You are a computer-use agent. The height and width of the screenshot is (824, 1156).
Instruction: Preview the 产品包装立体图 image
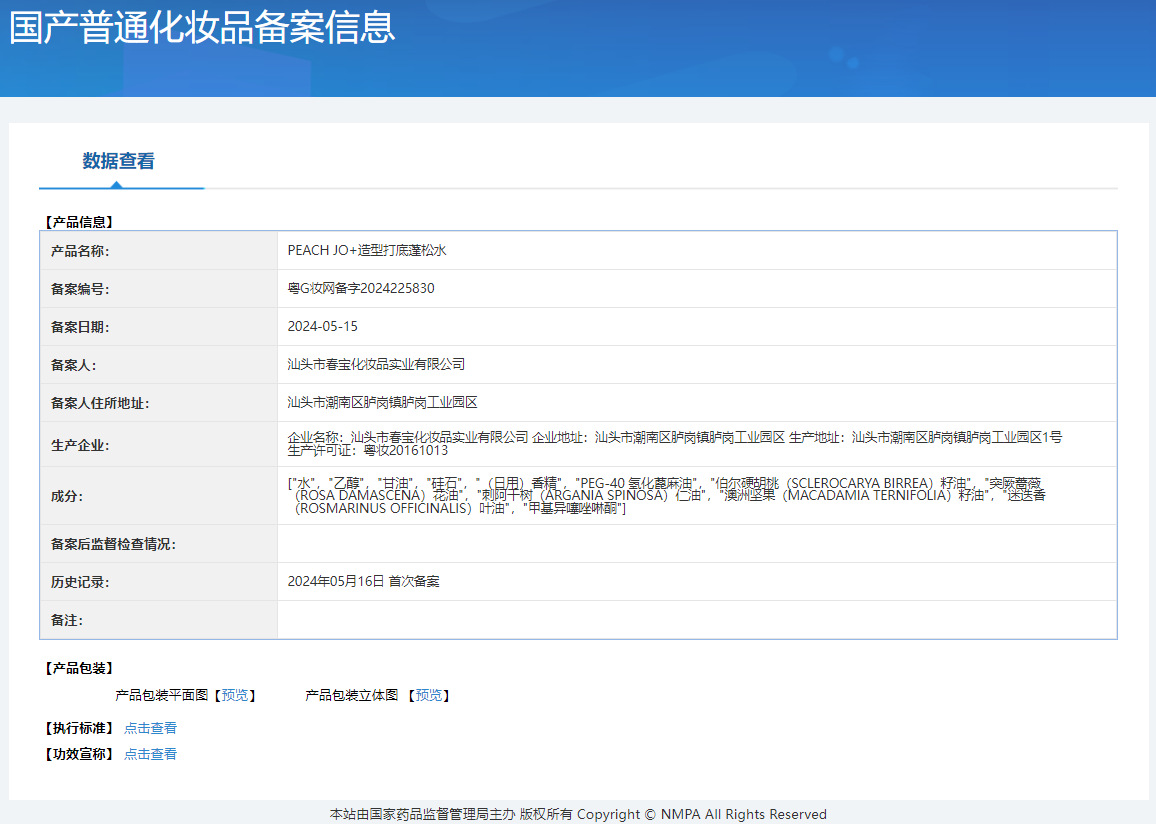click(428, 695)
